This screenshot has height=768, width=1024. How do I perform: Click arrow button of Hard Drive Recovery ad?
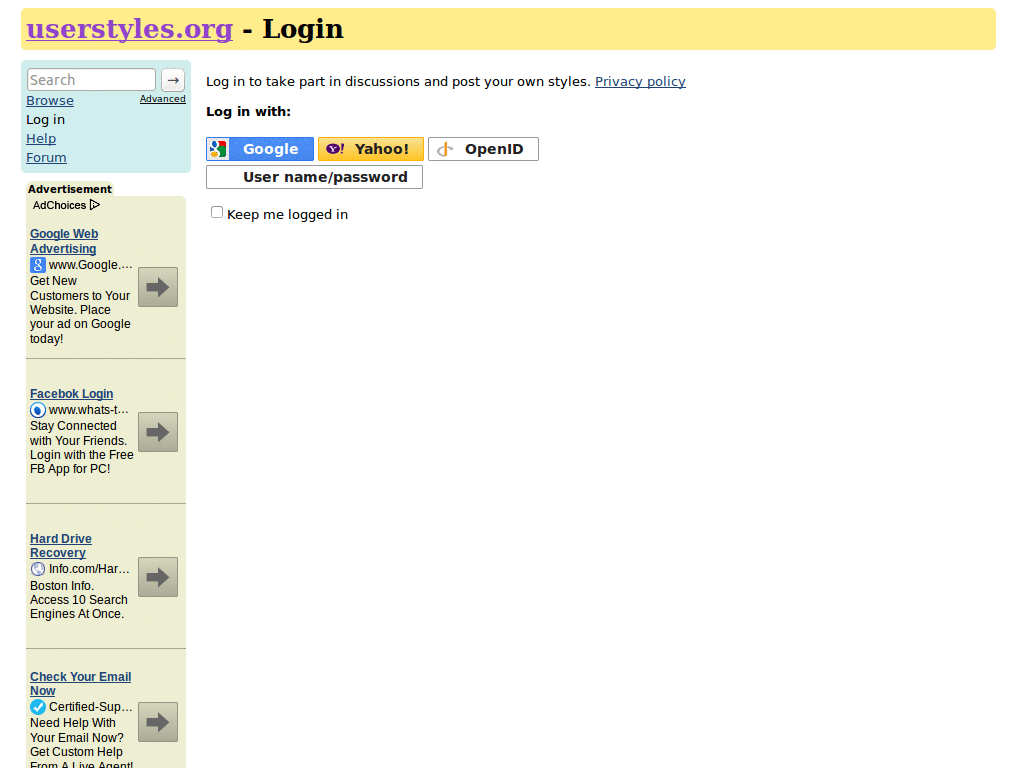(158, 577)
